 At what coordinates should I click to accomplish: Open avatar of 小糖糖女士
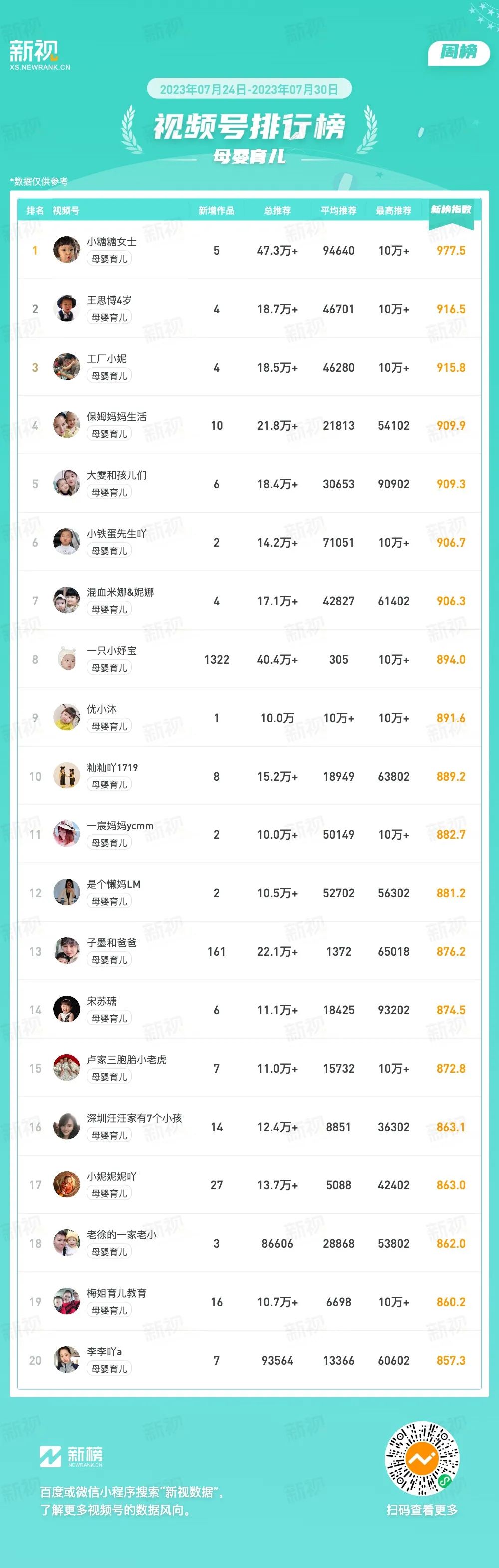click(67, 250)
